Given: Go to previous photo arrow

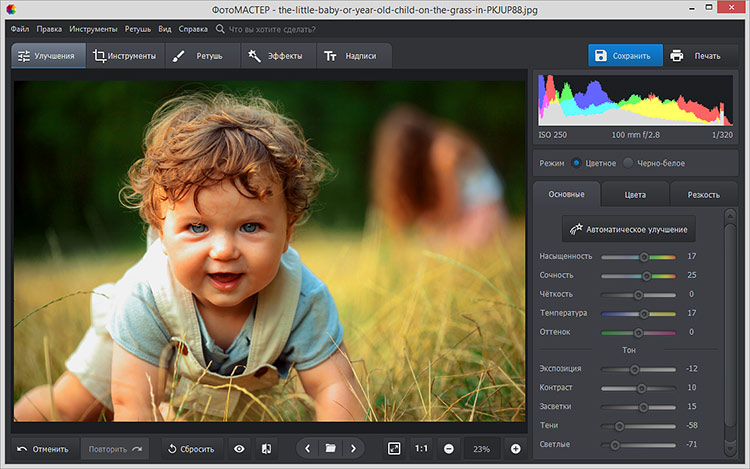Looking at the screenshot, I should (307, 449).
